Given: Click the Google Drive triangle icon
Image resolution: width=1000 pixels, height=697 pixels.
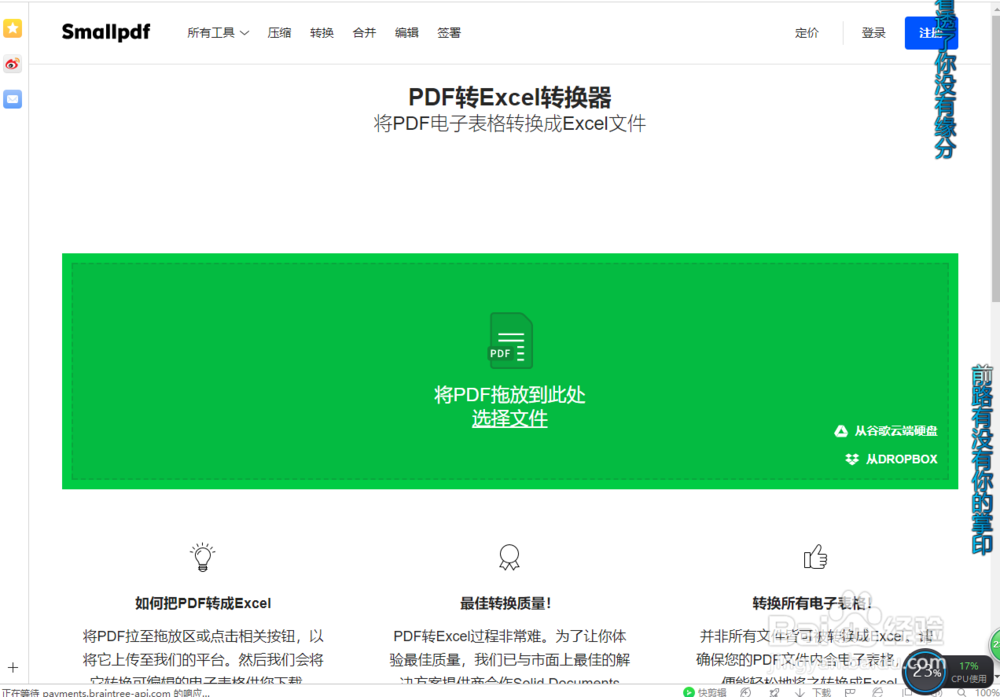Looking at the screenshot, I should (x=841, y=431).
